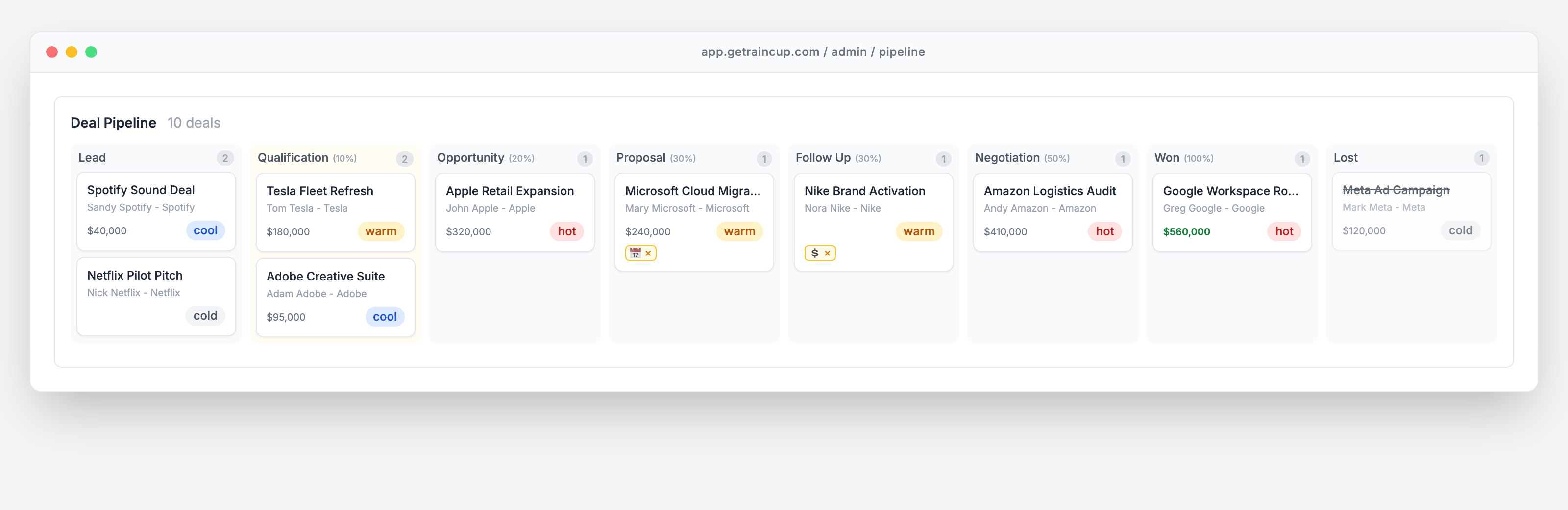Screen dimensions: 1568x510
Task: Select the Lead column header
Action: point(92,158)
